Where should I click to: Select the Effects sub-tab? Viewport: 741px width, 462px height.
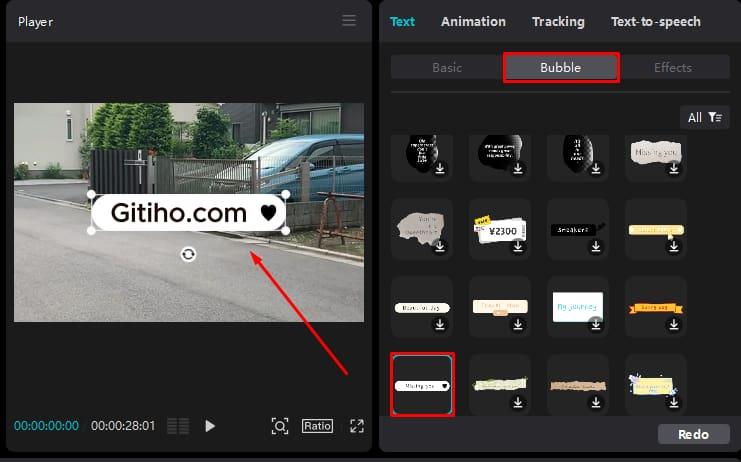673,68
